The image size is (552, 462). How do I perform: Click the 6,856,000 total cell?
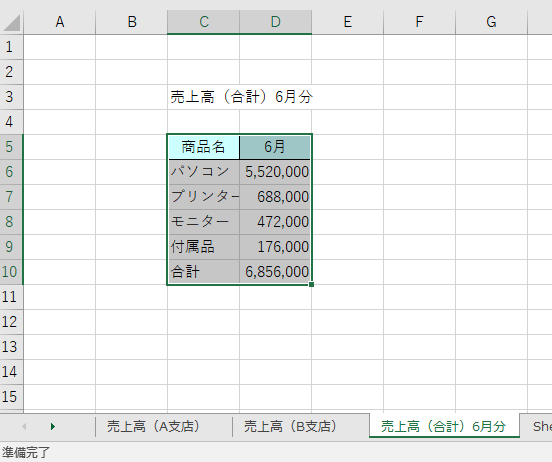pos(276,272)
